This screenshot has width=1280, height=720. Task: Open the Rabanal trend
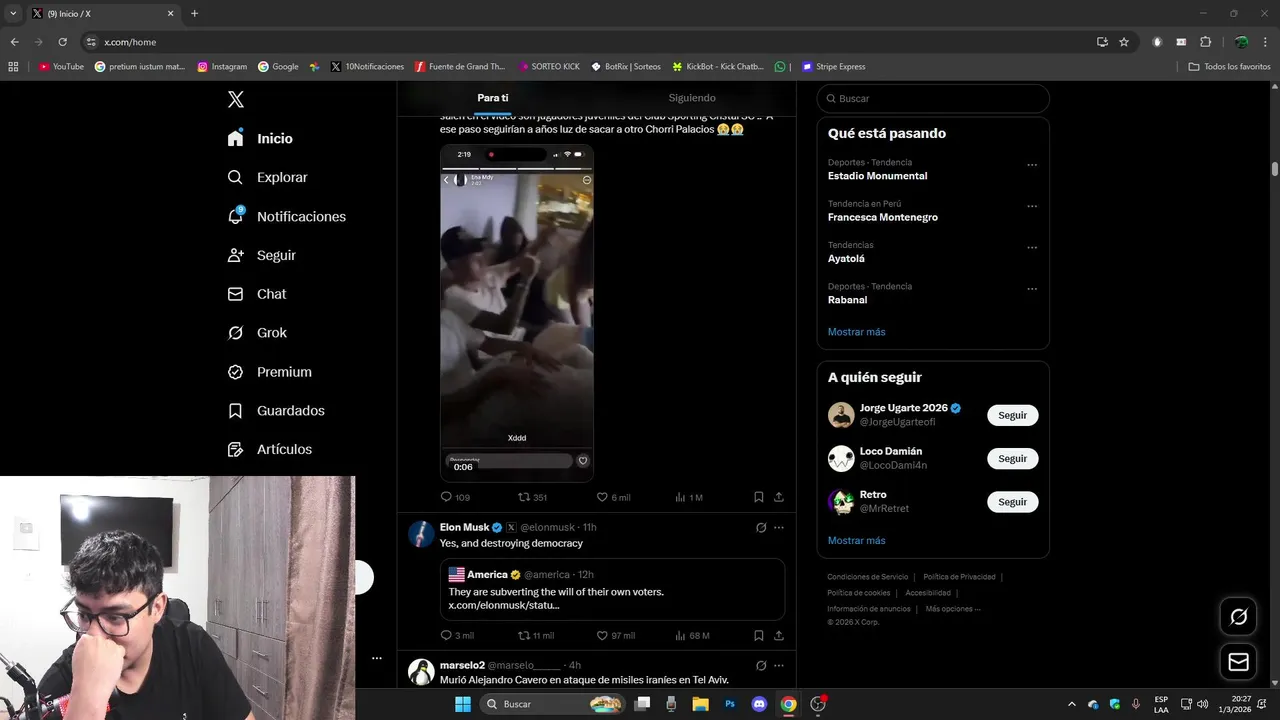point(847,300)
